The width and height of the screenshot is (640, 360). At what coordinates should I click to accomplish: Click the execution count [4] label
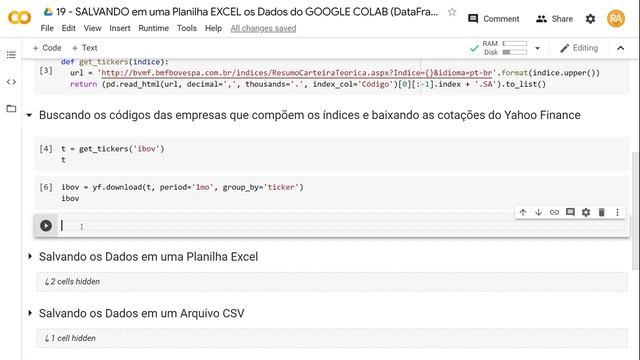pos(46,149)
